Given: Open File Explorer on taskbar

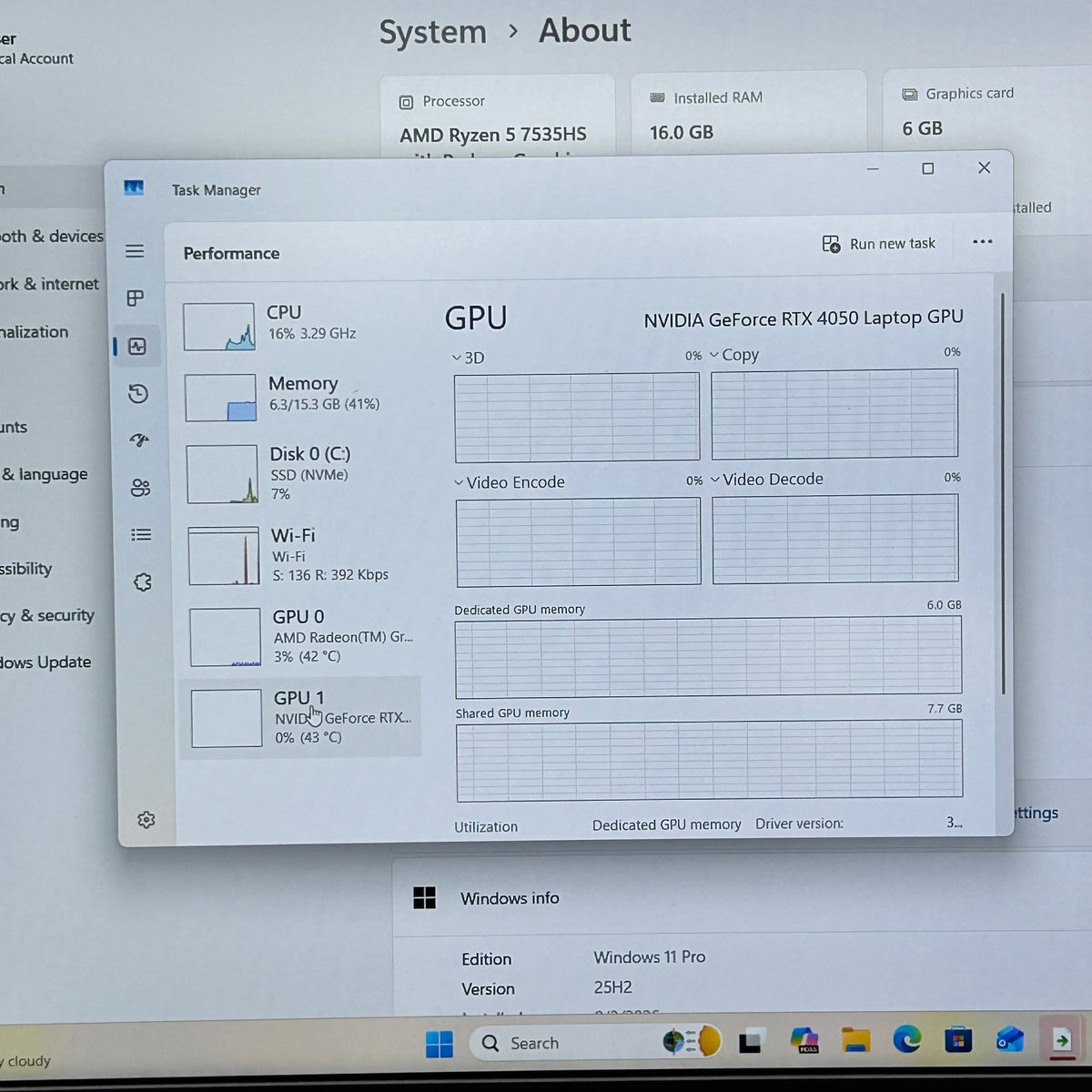Looking at the screenshot, I should pos(855,1039).
